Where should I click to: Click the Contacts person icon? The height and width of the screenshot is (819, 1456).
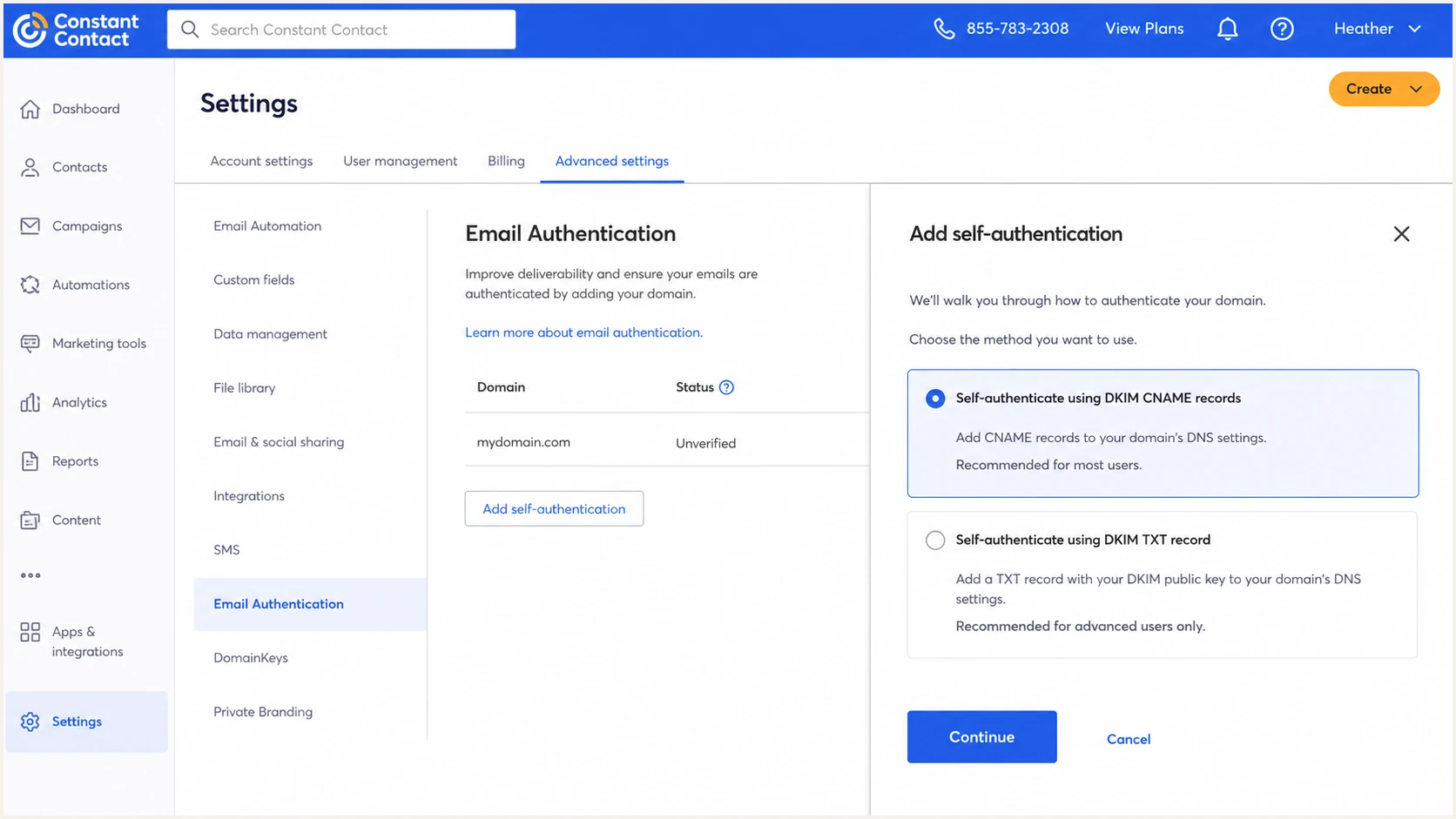click(x=30, y=167)
